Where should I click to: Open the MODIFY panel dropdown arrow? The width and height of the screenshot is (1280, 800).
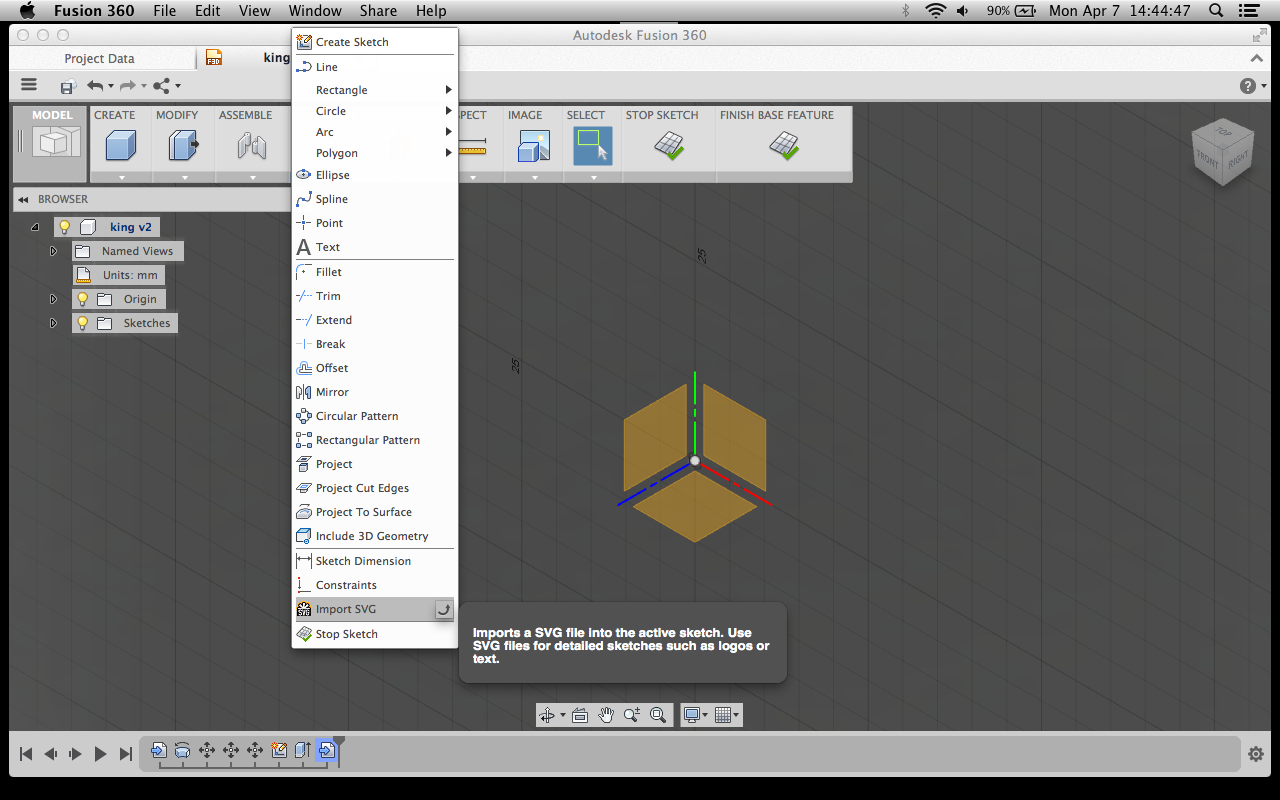point(184,177)
